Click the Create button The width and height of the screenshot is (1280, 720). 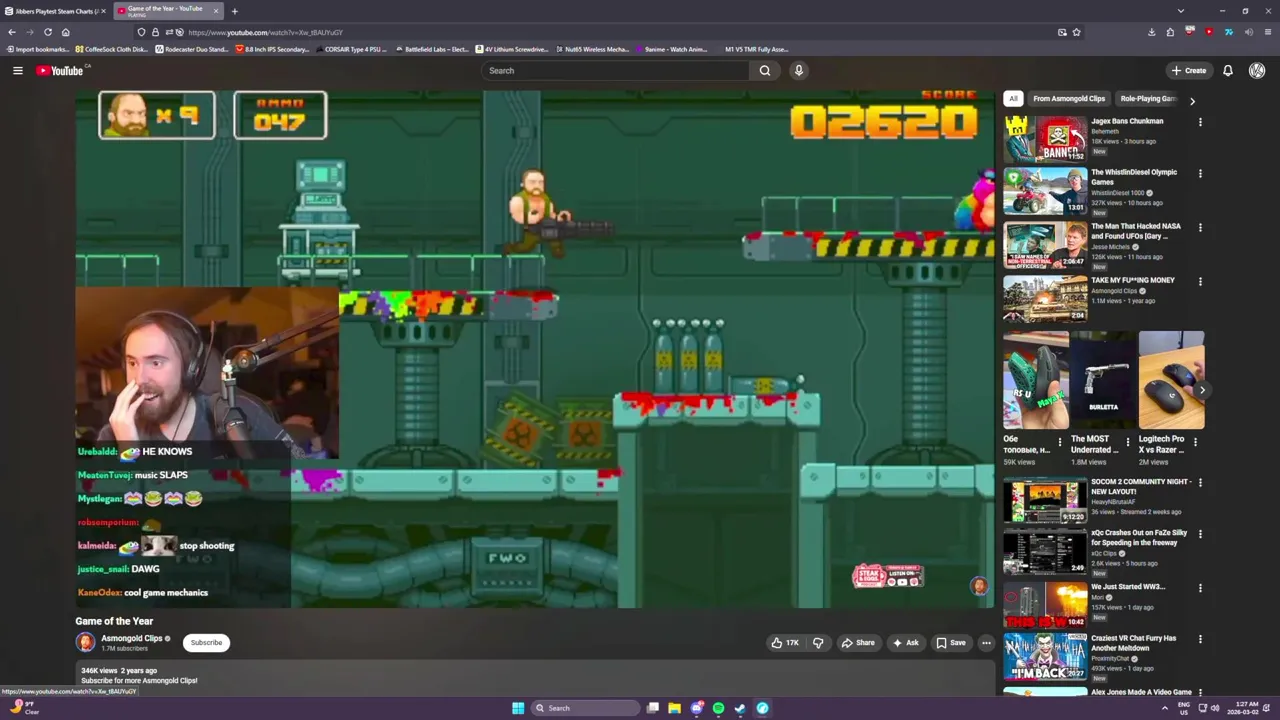[x=1189, y=70]
